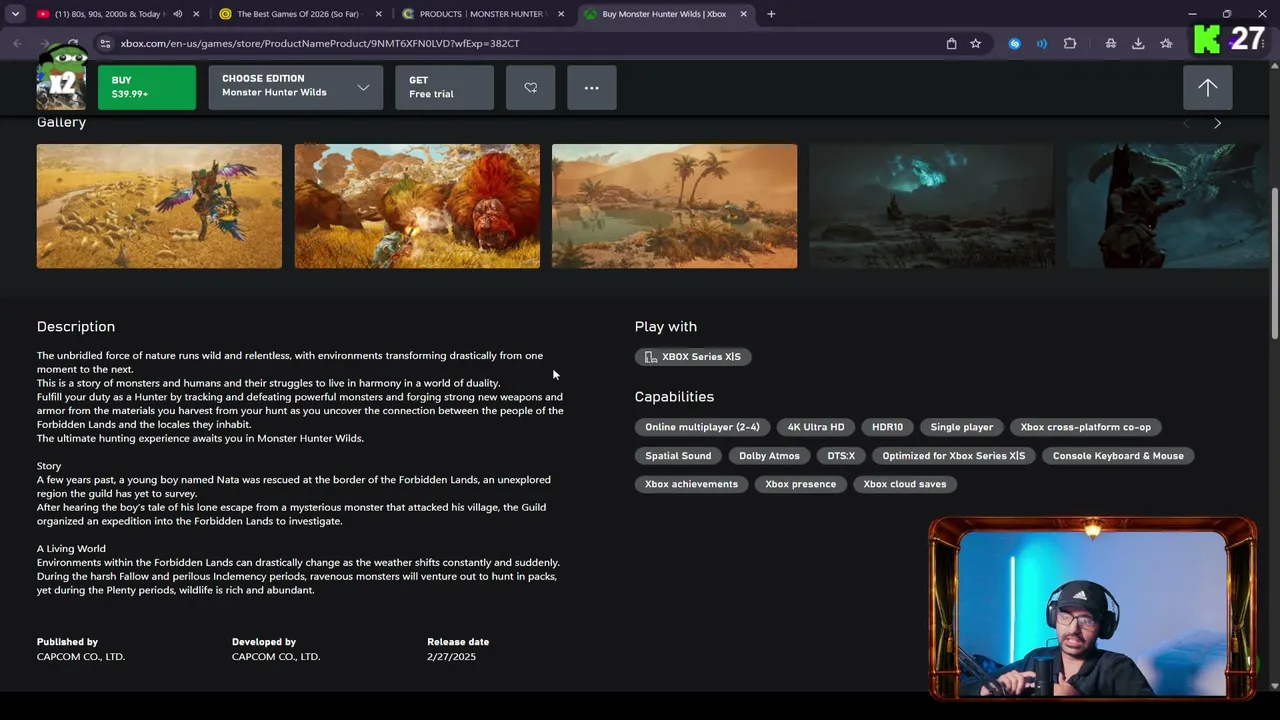Click the 'Story' subheading in description
The image size is (1280, 720).
pos(49,466)
